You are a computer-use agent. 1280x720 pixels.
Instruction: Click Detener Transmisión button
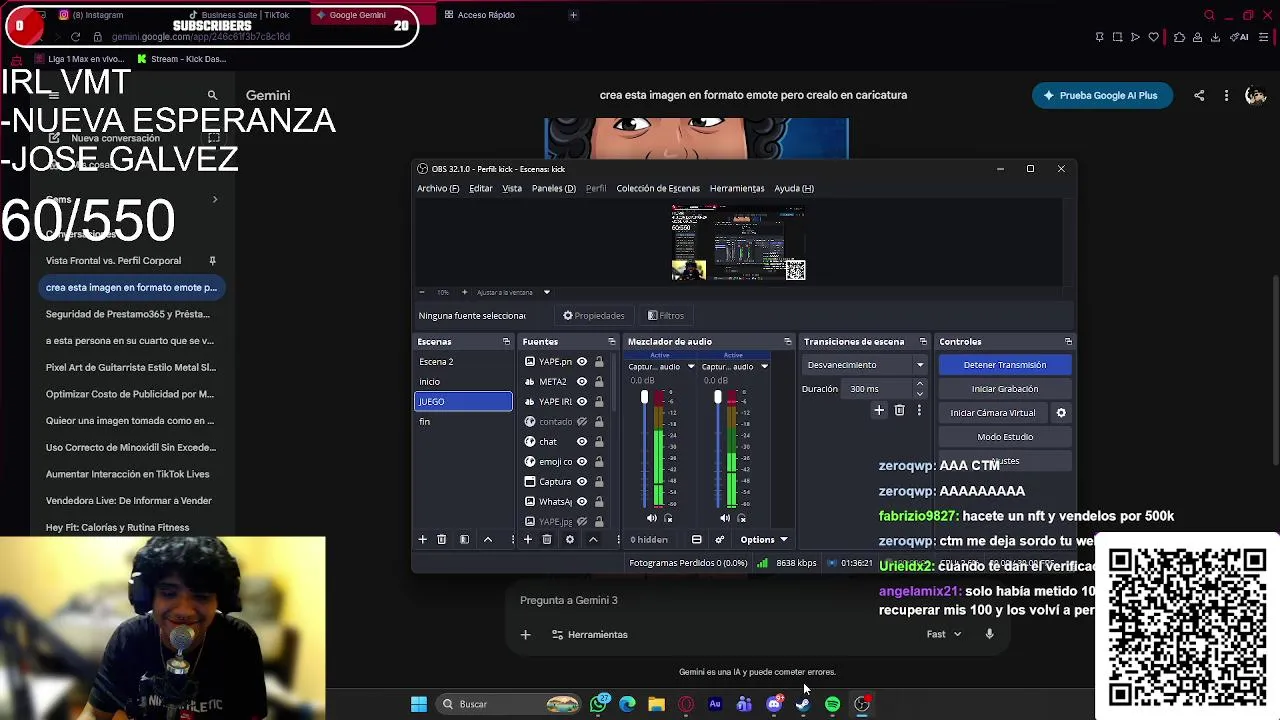click(1005, 365)
